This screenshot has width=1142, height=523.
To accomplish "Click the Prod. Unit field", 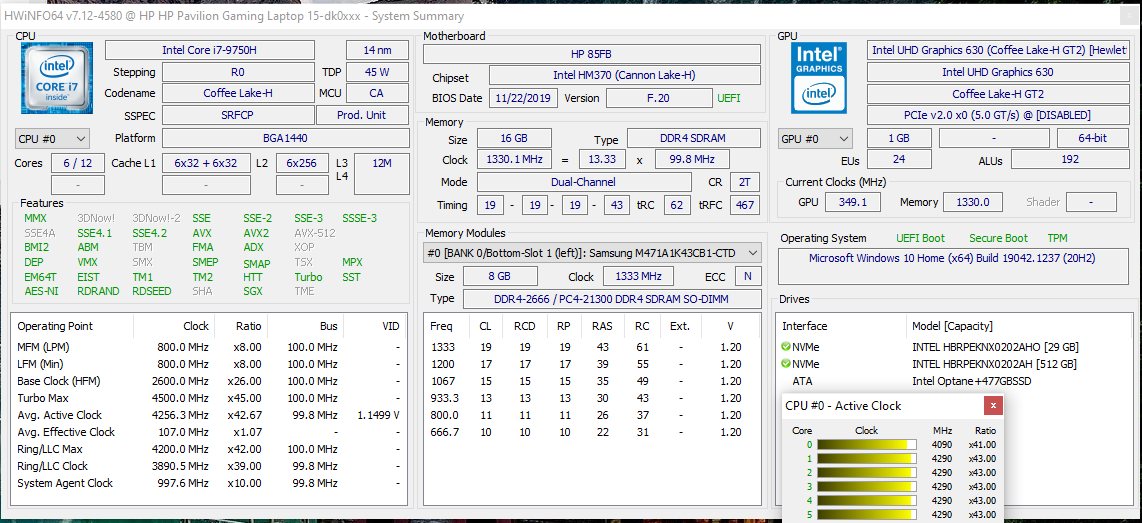I will [x=362, y=115].
